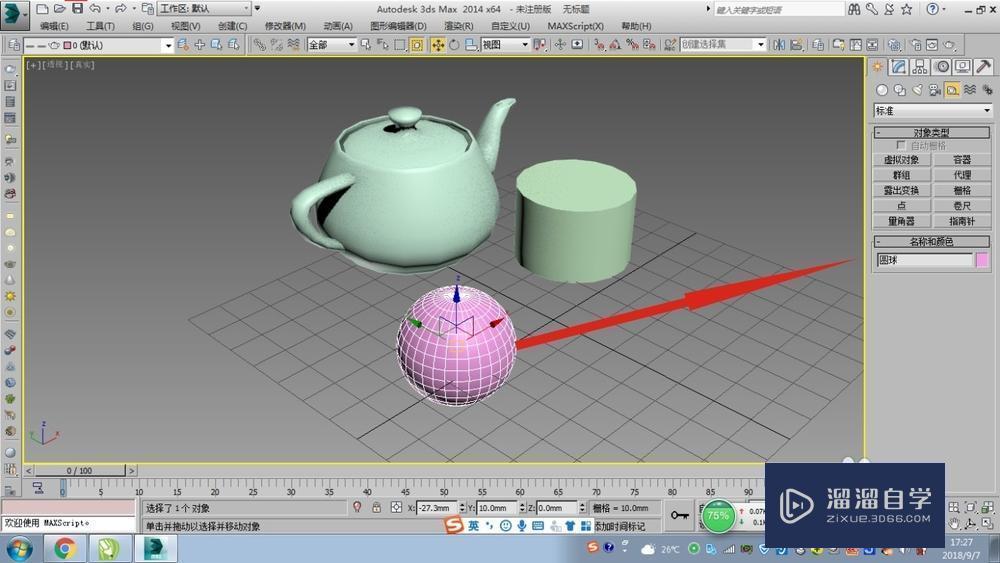Toggle Window/Crossing selection mode
Image resolution: width=1000 pixels, height=563 pixels.
(417, 45)
